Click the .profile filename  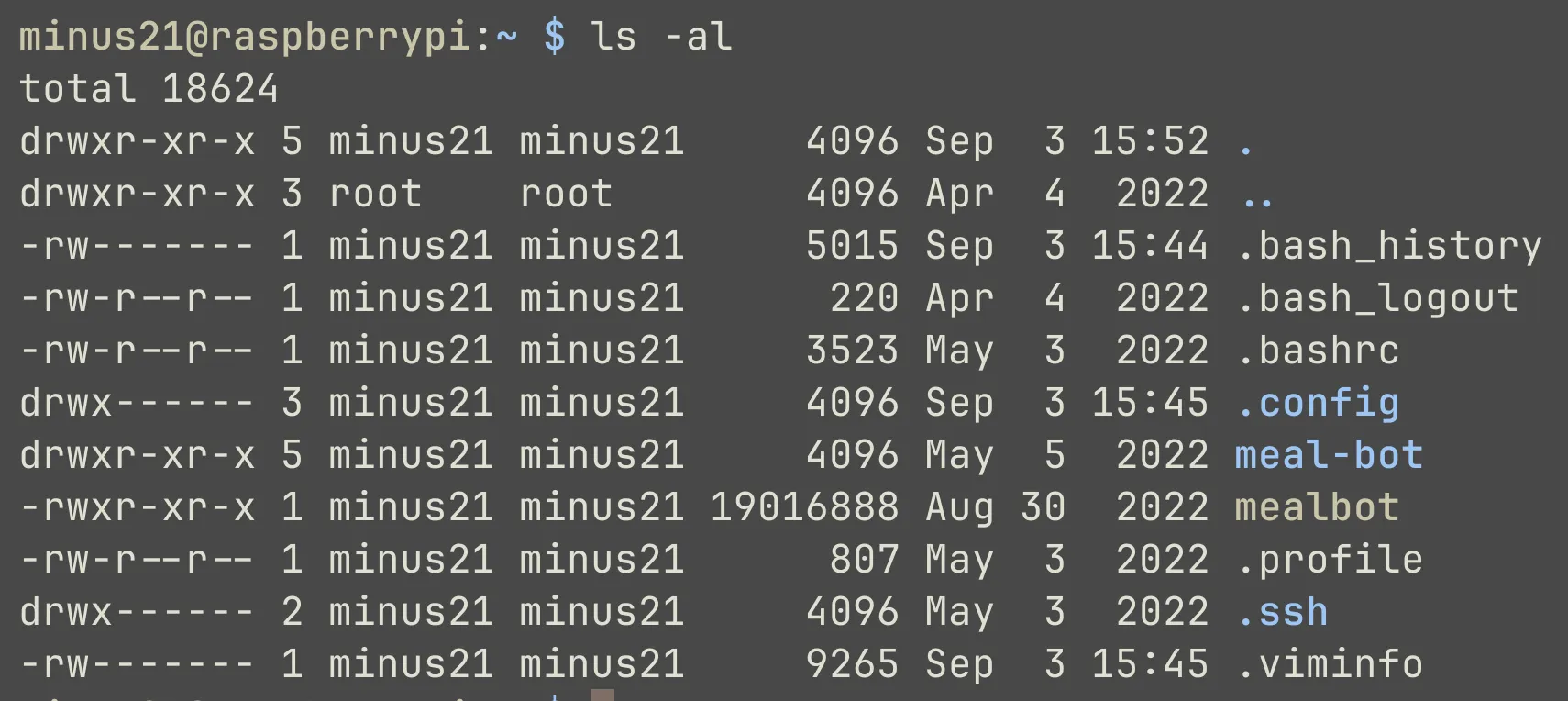click(x=1330, y=560)
